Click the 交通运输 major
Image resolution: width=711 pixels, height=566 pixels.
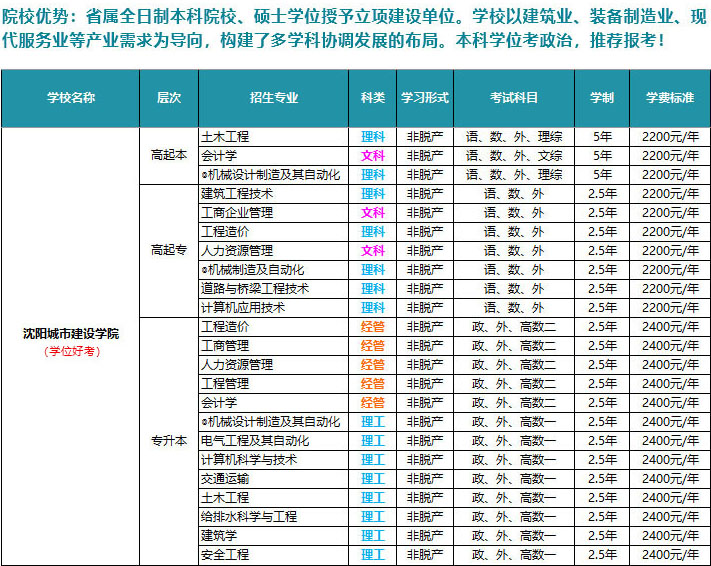(x=225, y=479)
